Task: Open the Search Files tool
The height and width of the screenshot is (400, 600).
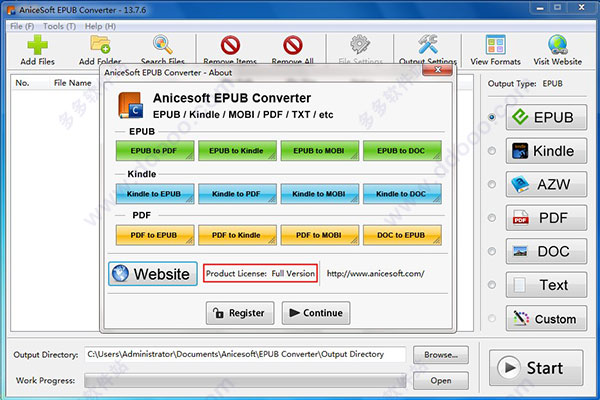Action: point(162,46)
